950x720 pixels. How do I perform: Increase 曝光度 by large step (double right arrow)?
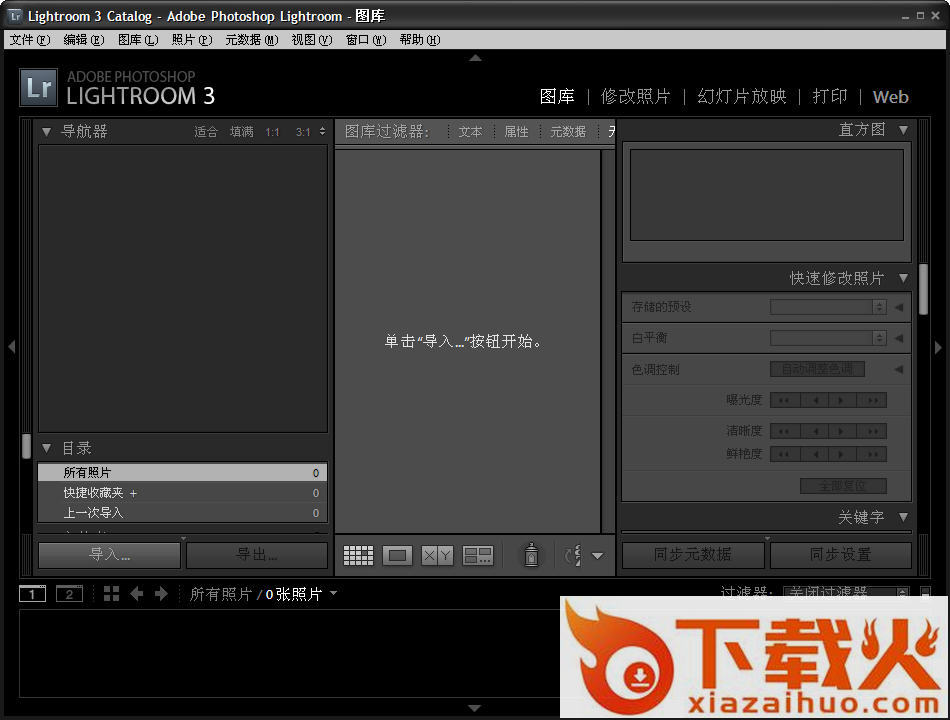pos(872,400)
